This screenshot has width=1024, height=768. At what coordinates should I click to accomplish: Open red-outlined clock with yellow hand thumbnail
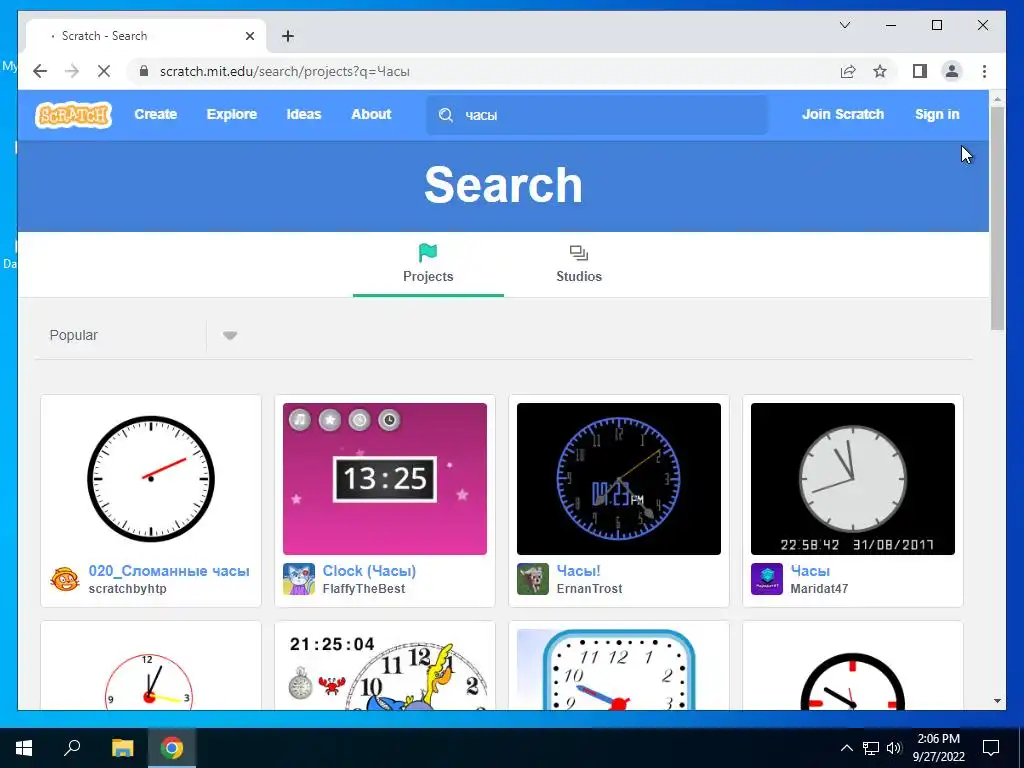(x=151, y=669)
